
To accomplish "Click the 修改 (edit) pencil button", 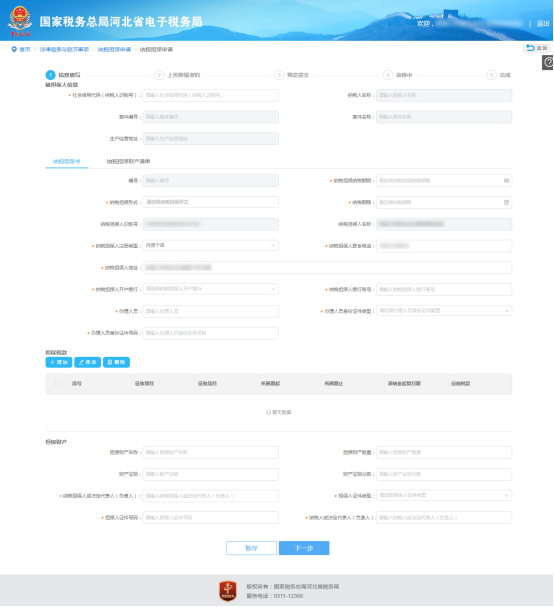I will pyautogui.click(x=87, y=362).
